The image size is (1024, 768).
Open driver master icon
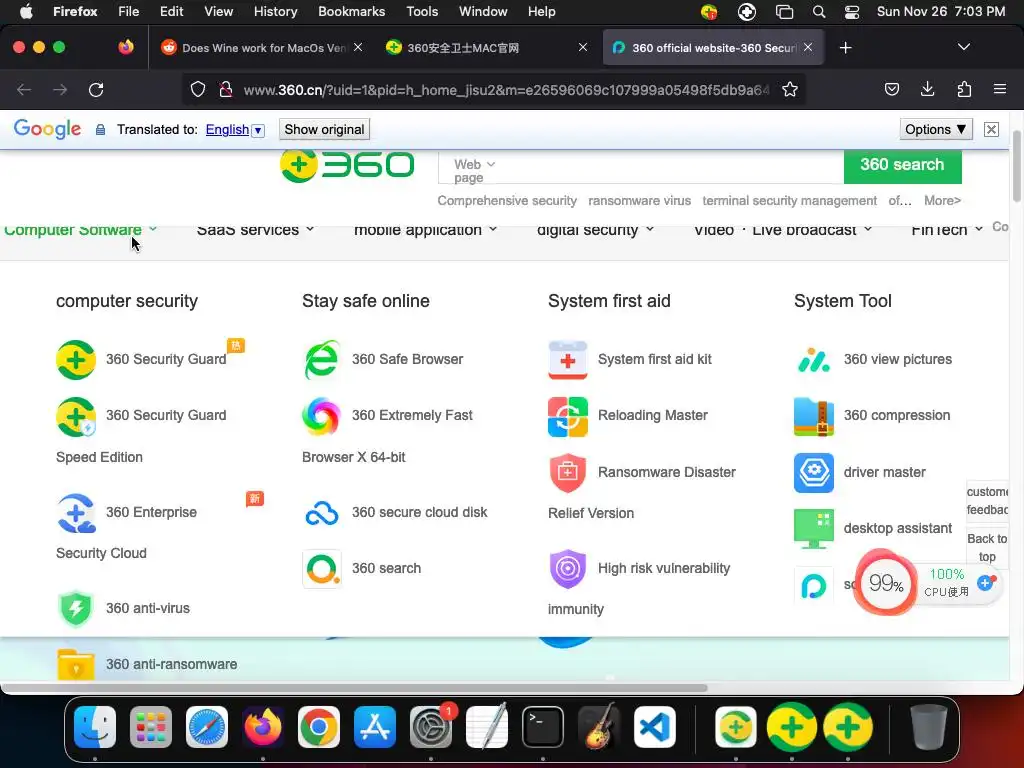(814, 472)
